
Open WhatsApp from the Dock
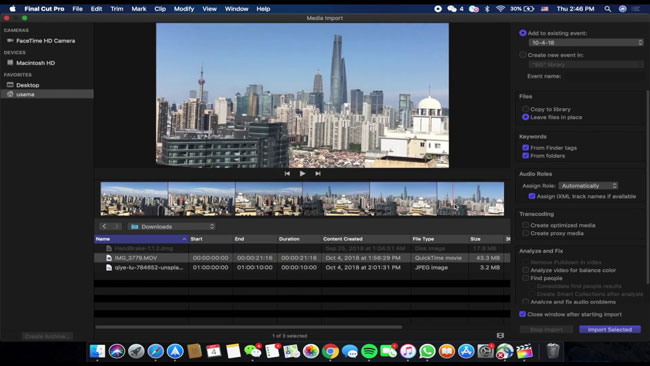click(x=427, y=351)
